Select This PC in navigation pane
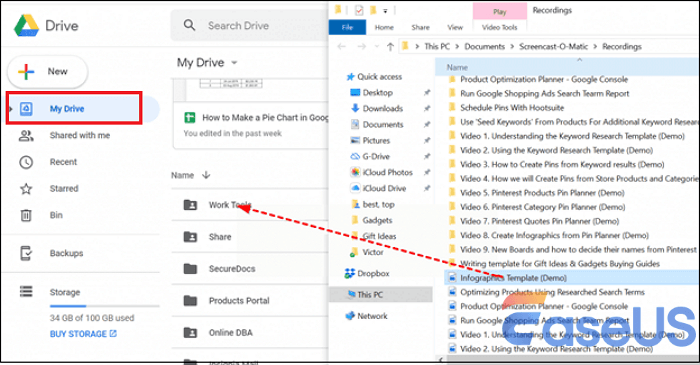The image size is (700, 365). 380,294
